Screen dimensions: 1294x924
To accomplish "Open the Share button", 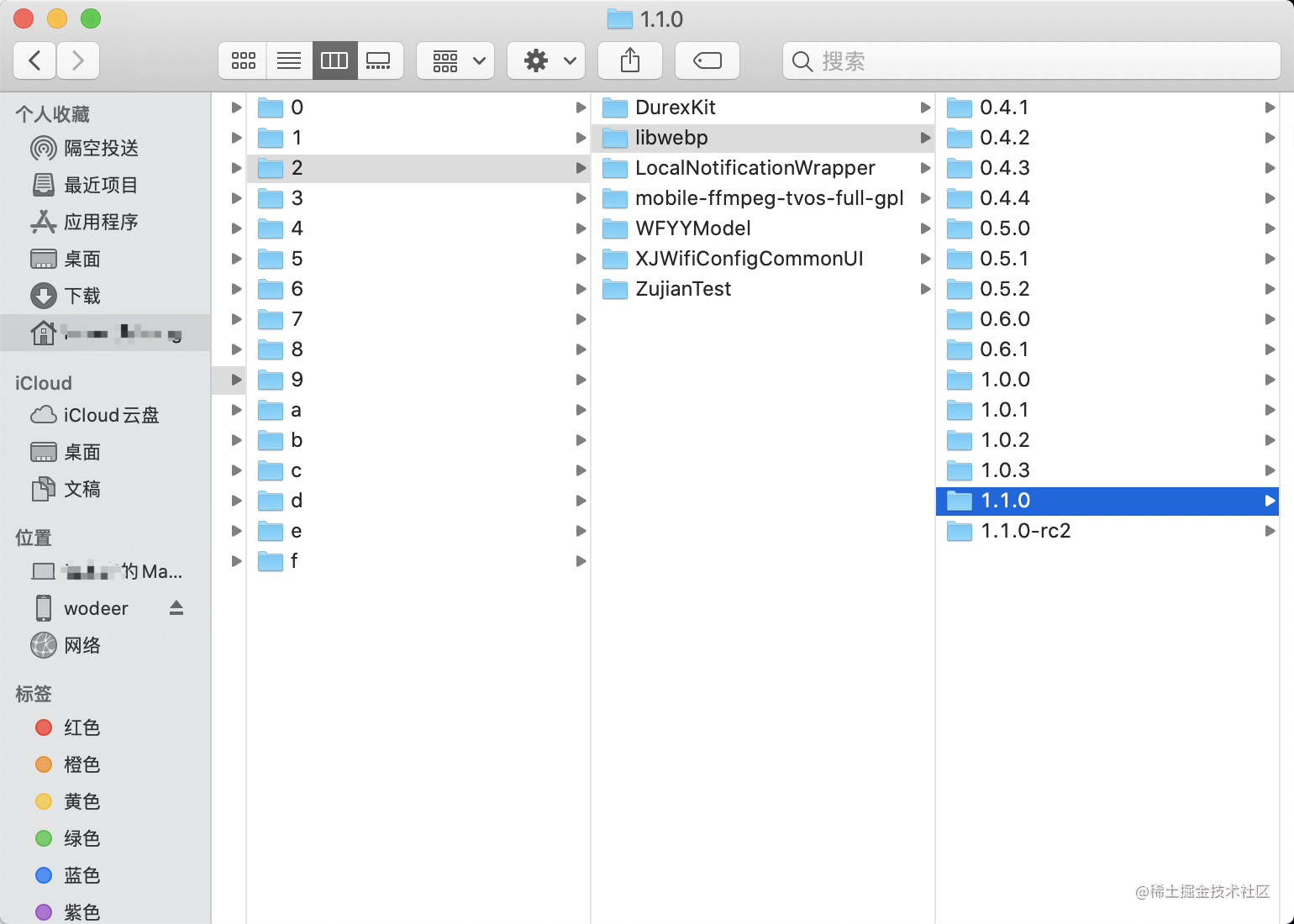I will 629,60.
